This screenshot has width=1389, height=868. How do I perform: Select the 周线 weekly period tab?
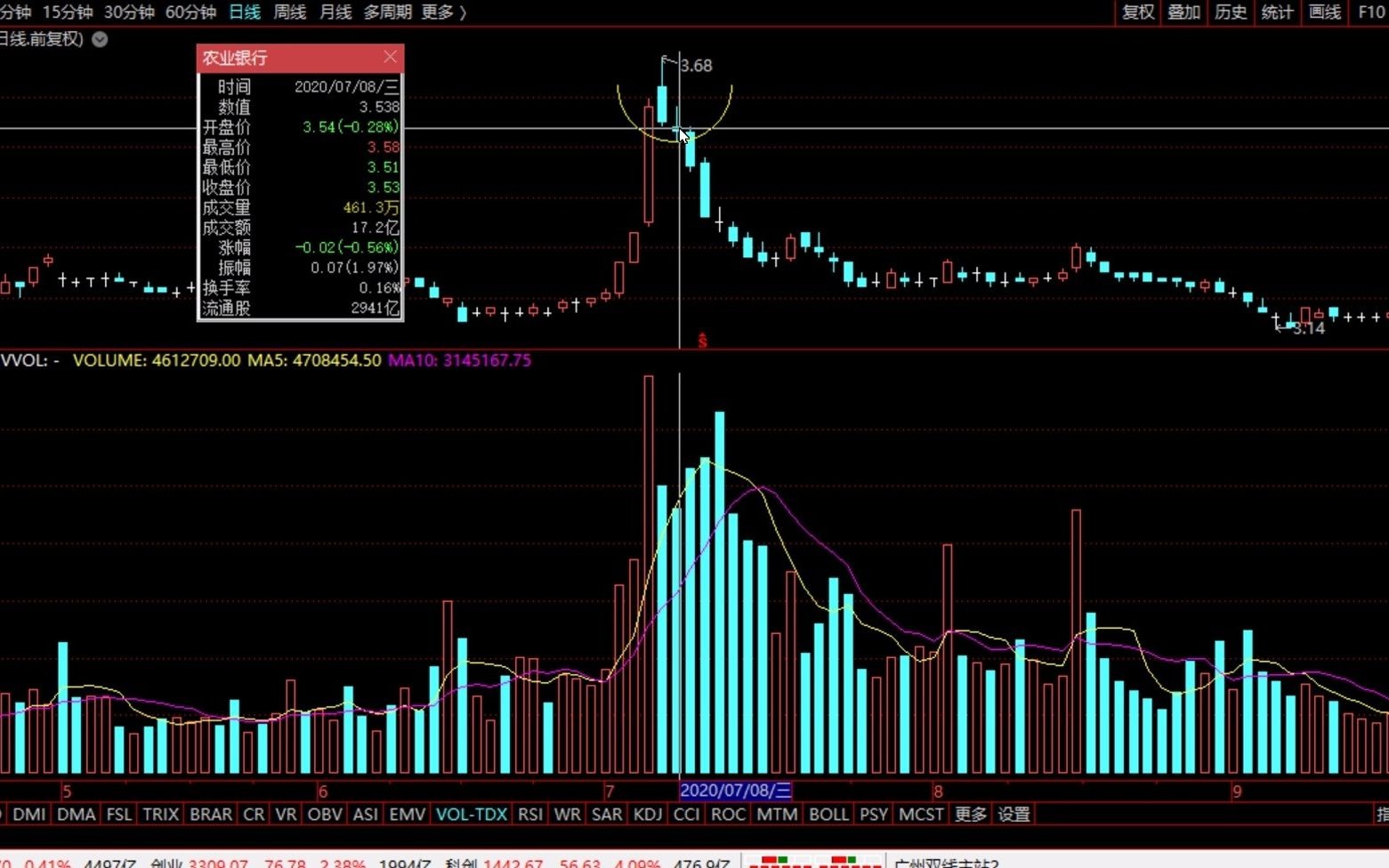tap(289, 12)
